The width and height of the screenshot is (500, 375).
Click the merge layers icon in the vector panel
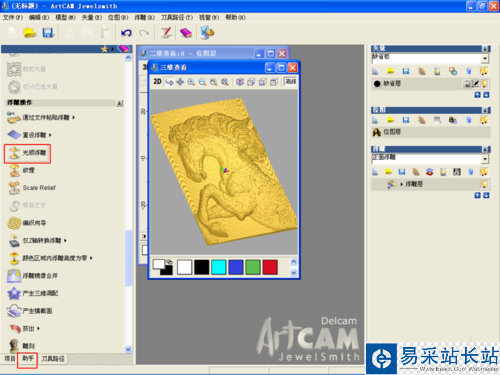pyautogui.click(x=453, y=71)
